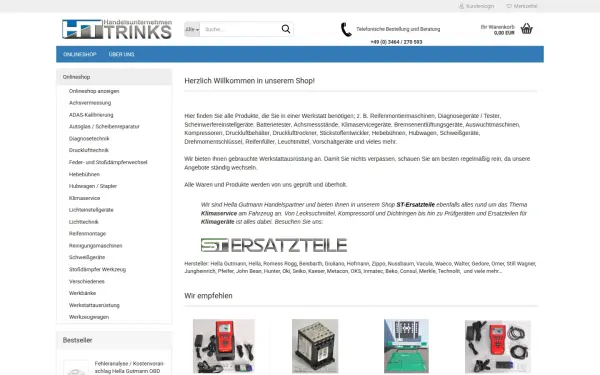Open recommended product, green calibration mat
The height and width of the screenshot is (375, 600).
click(406, 346)
